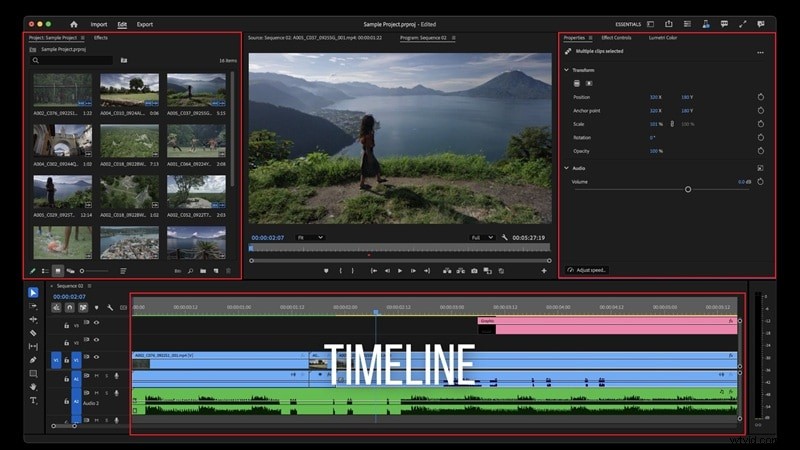Toggle Linked Selection in timeline

click(83, 308)
